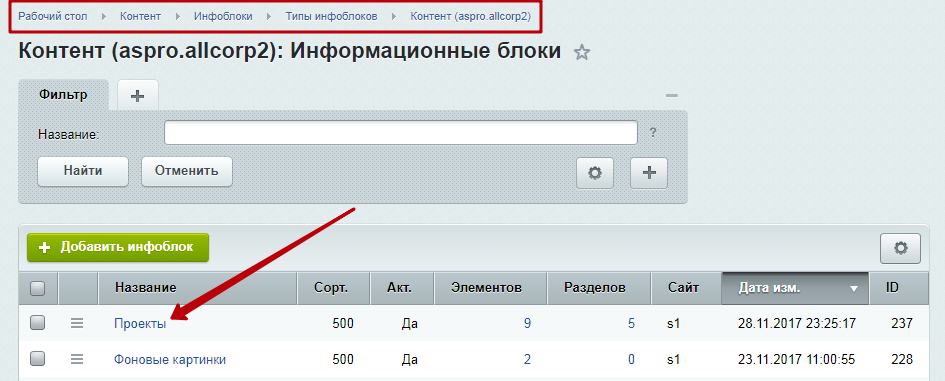Viewport: 945px width, 381px height.
Task: Open Типы инфоблоков breadcrumb
Action: pyautogui.click(x=331, y=16)
